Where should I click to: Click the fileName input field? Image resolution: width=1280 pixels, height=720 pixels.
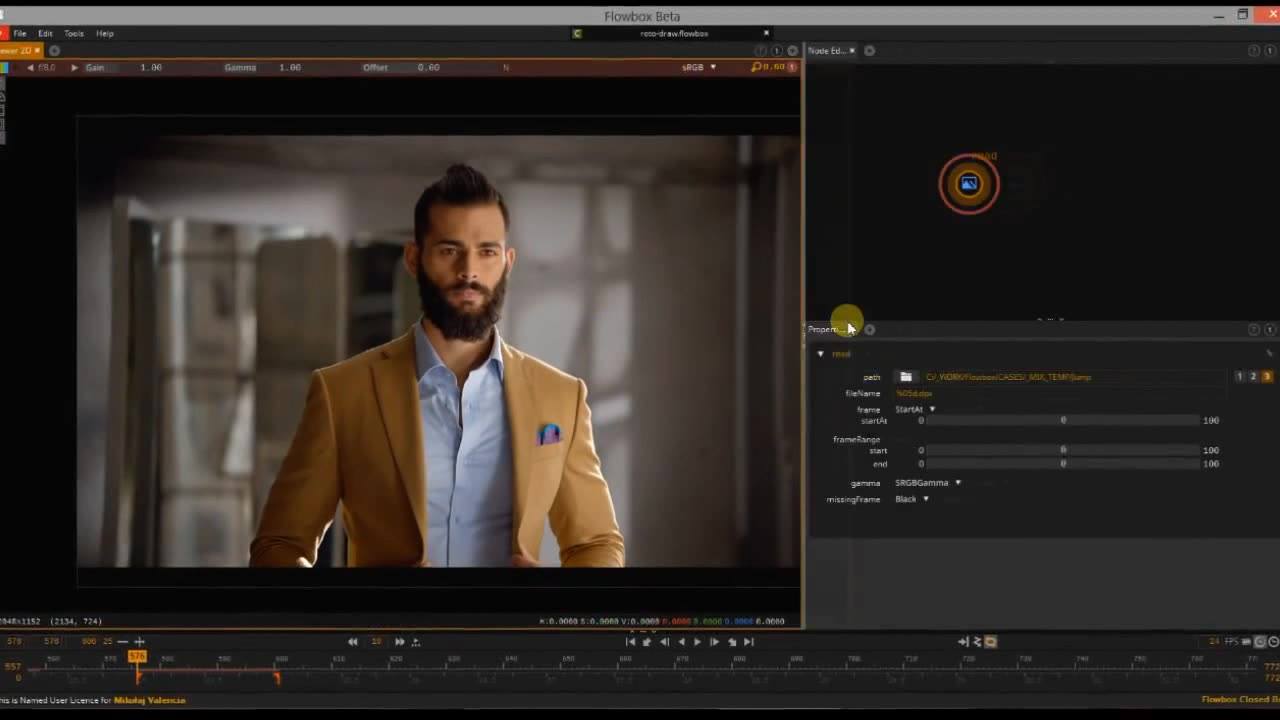pos(1060,394)
